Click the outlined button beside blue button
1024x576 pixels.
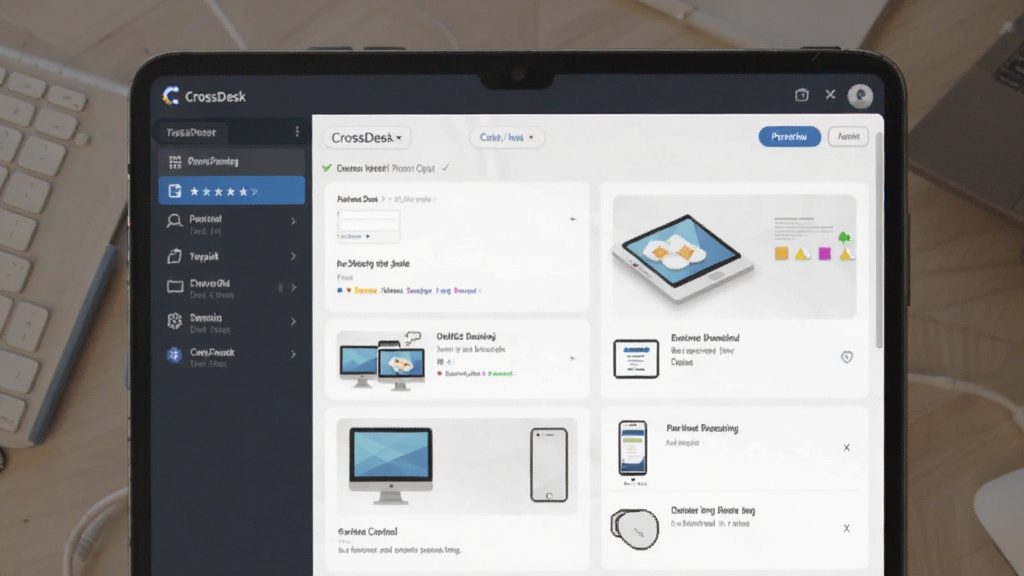(x=848, y=136)
